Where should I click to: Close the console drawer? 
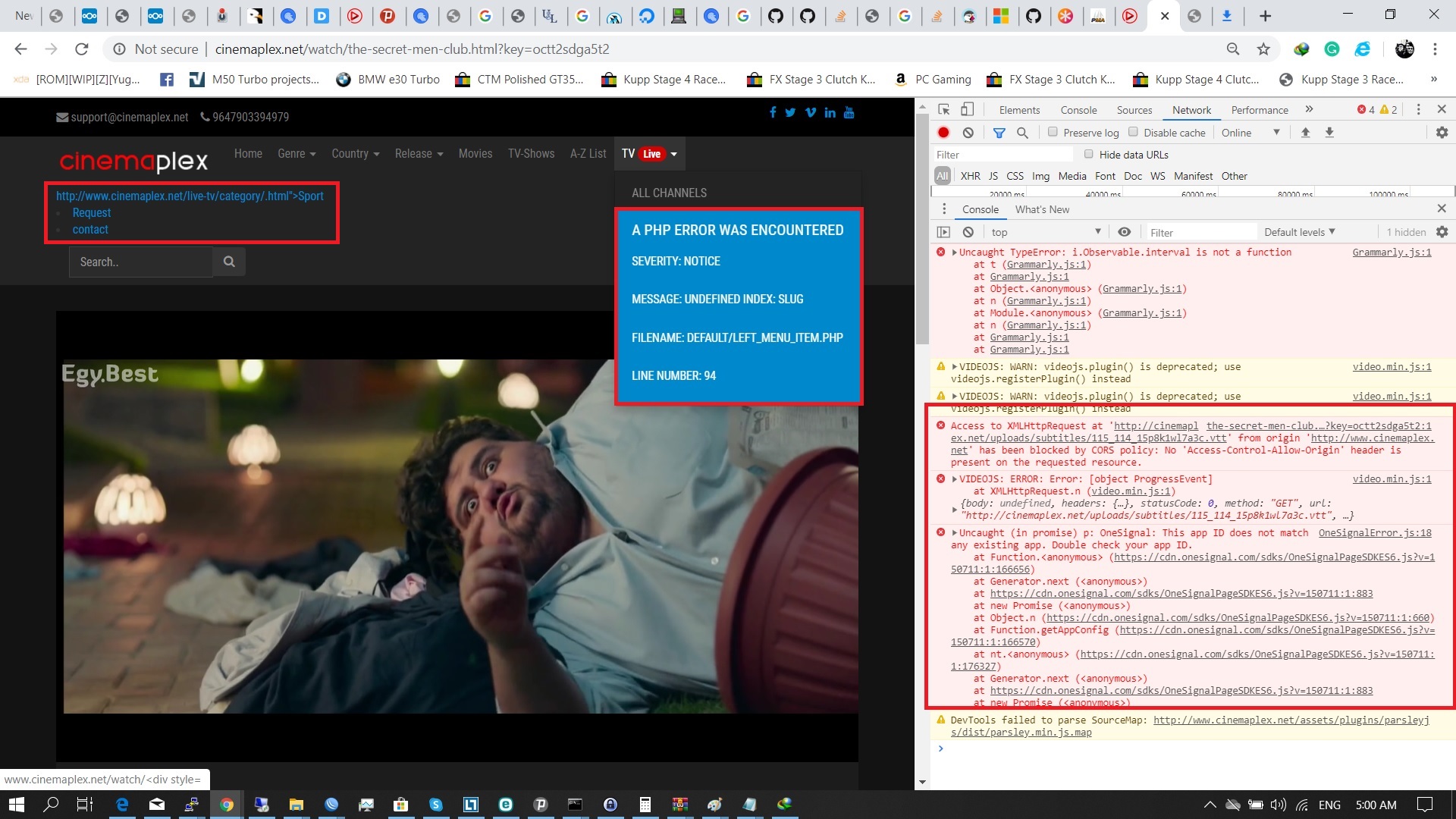tap(1442, 209)
